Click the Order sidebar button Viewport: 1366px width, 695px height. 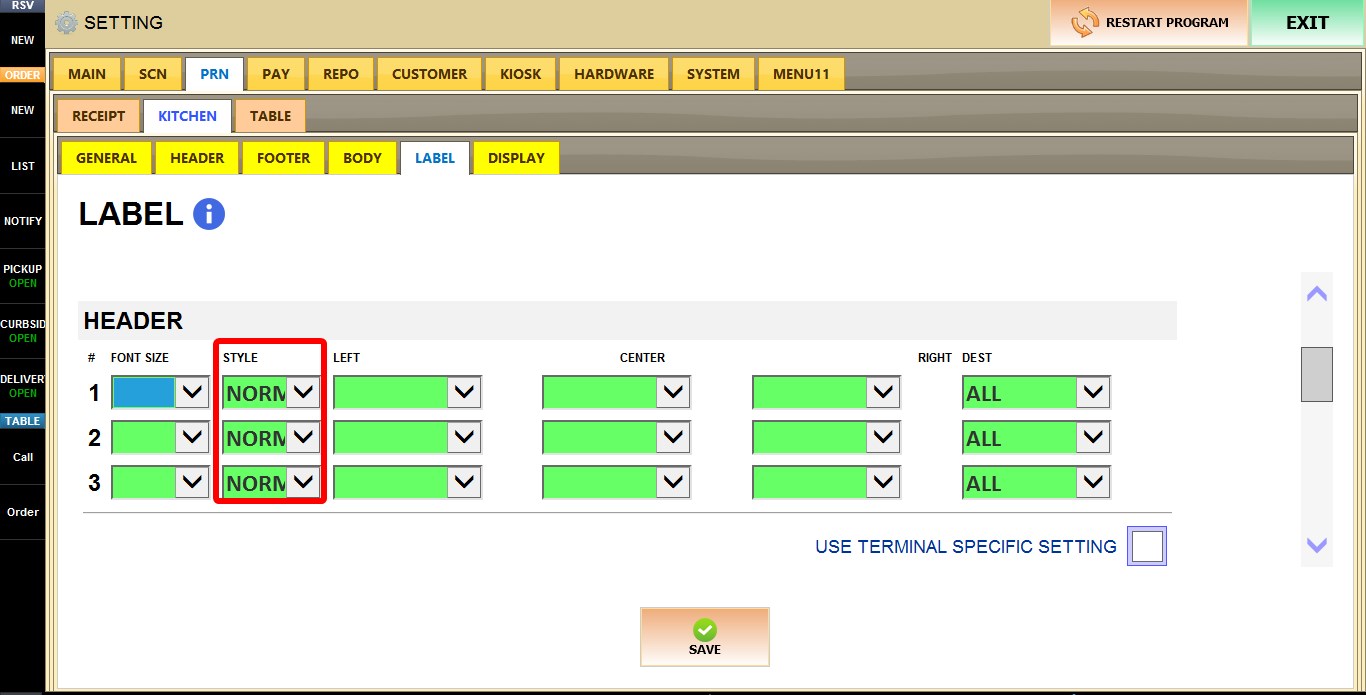click(x=22, y=512)
